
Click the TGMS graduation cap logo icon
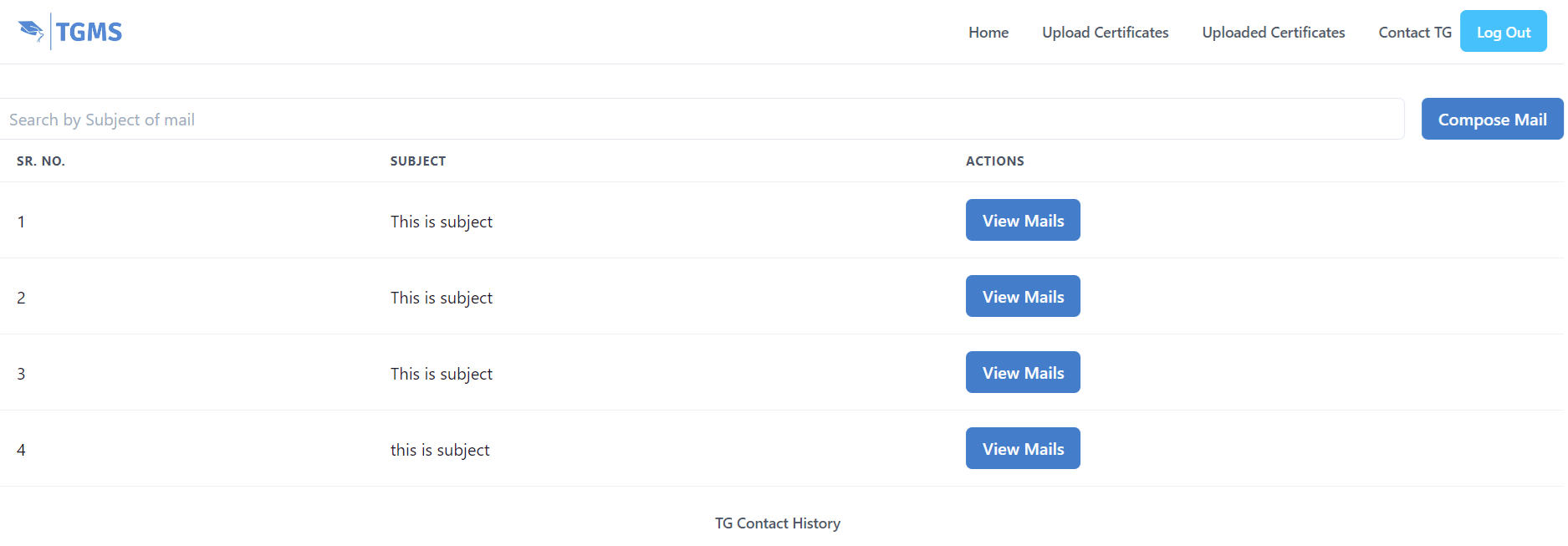point(31,32)
